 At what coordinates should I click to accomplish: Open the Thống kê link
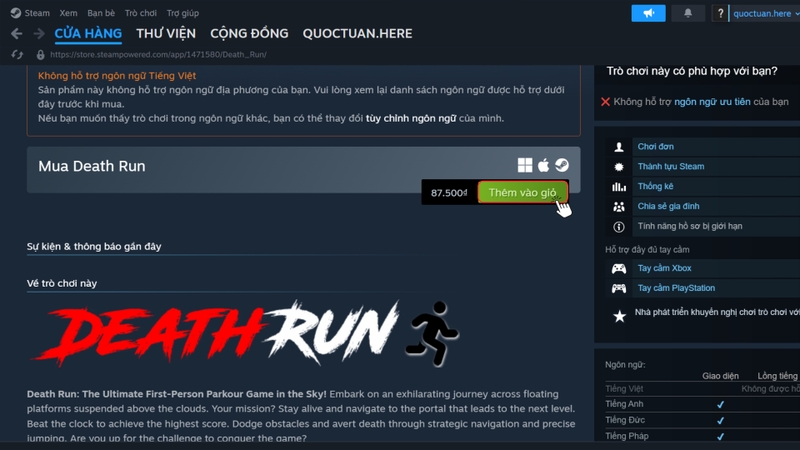pos(656,186)
